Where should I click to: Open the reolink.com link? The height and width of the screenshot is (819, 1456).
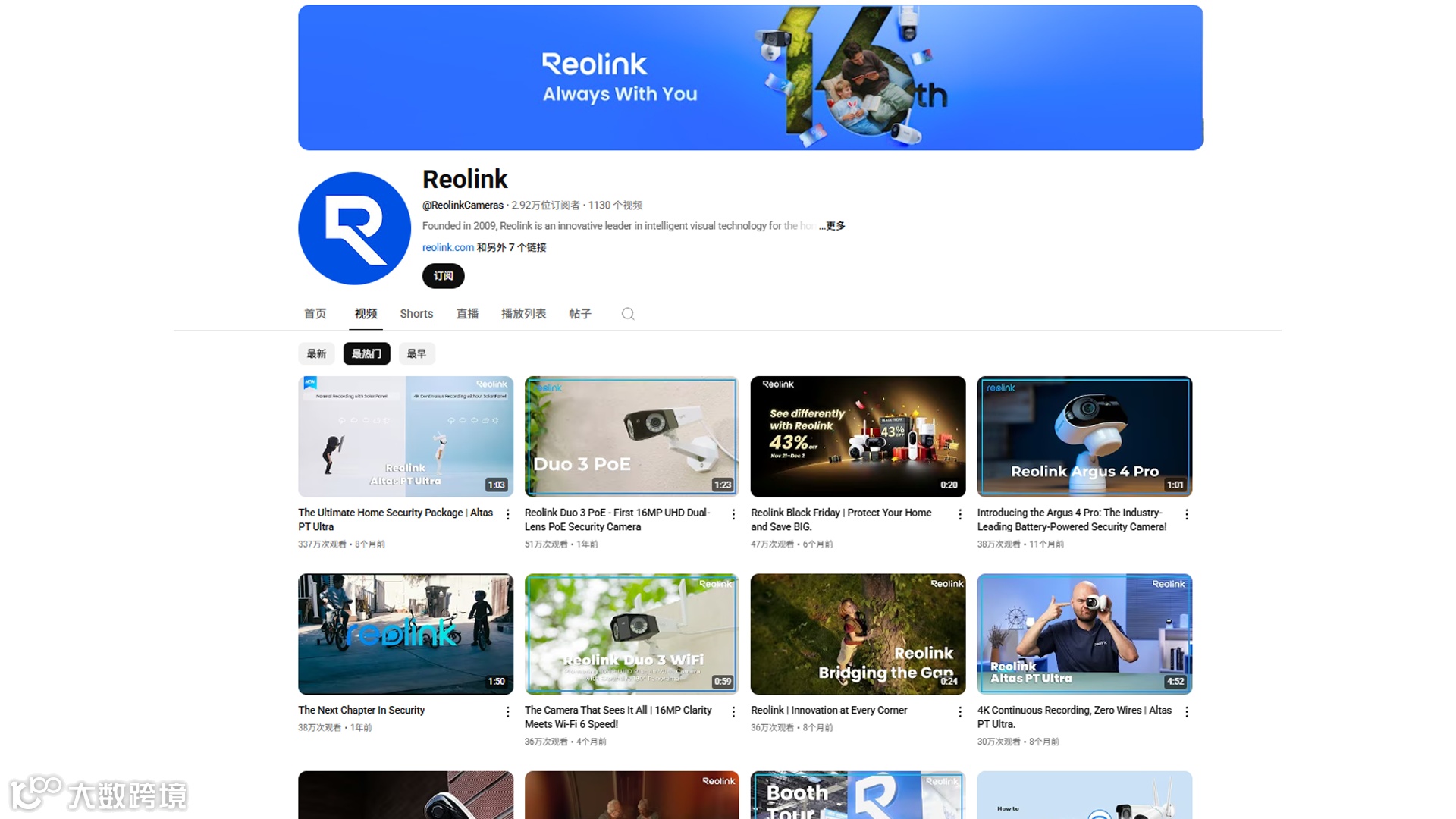point(447,247)
